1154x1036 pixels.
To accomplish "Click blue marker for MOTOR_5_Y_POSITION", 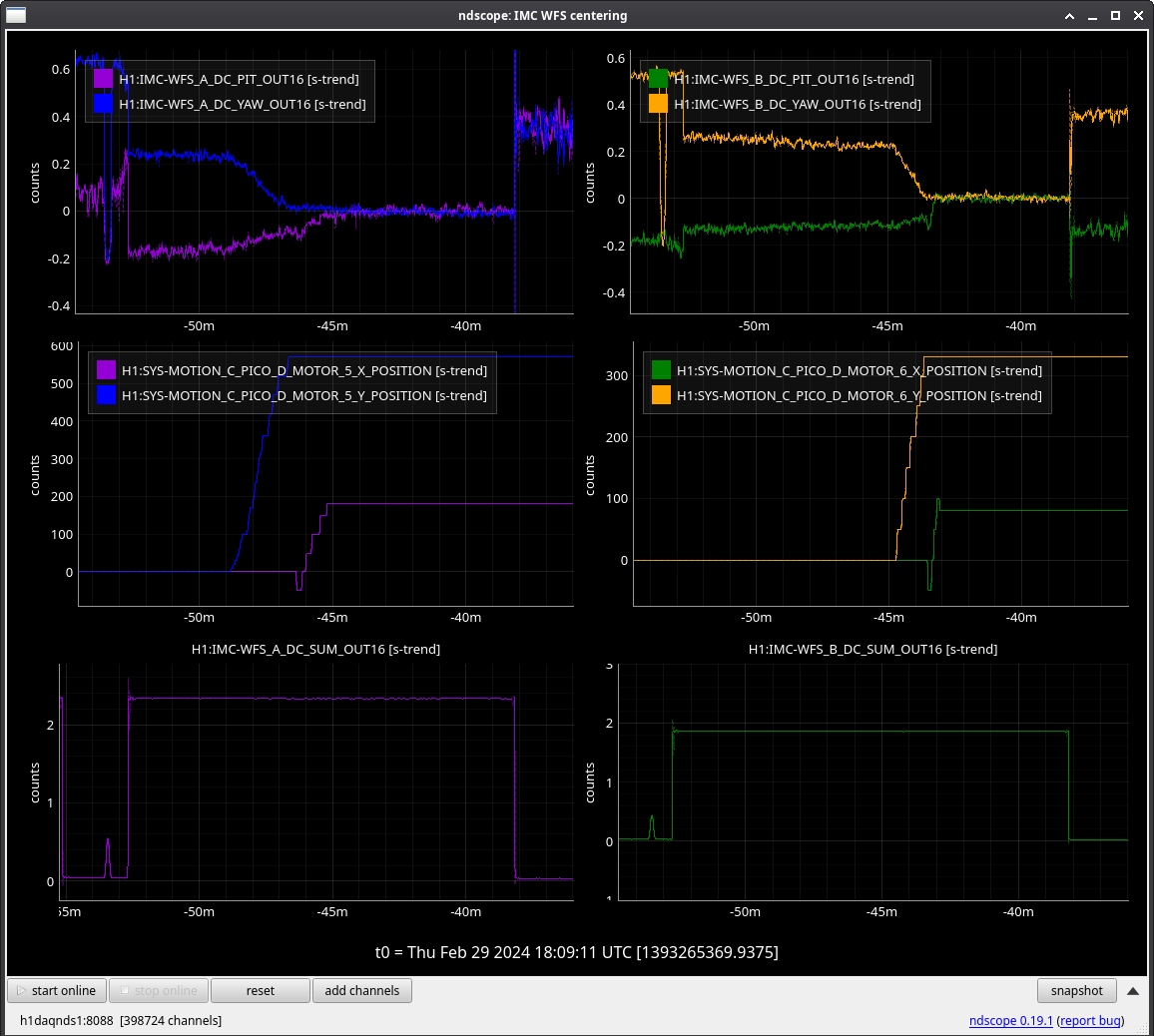I will click(106, 395).
